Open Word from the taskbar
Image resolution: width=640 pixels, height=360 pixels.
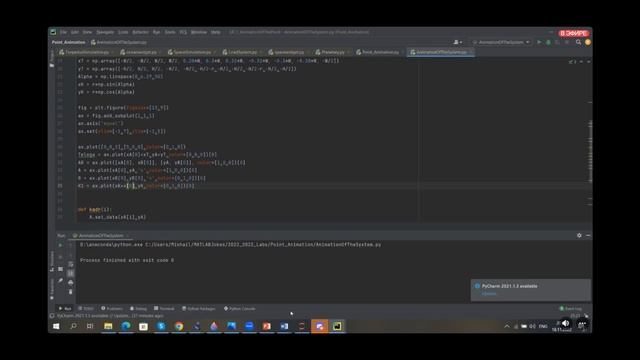tap(284, 326)
